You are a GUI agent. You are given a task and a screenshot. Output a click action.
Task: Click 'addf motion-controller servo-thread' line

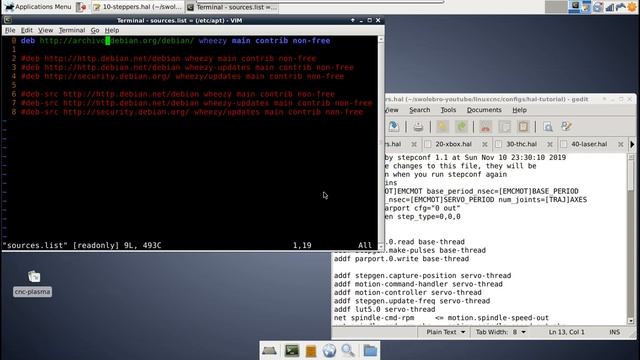[x=408, y=293]
